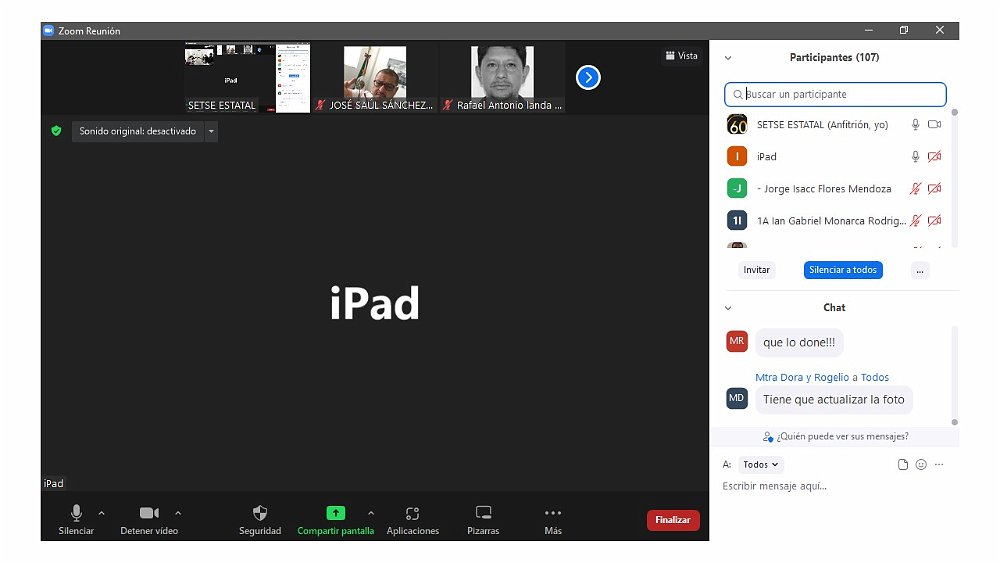Open the Aplicaciones apps icon
Image resolution: width=1000 pixels, height=563 pixels.
coord(412,513)
